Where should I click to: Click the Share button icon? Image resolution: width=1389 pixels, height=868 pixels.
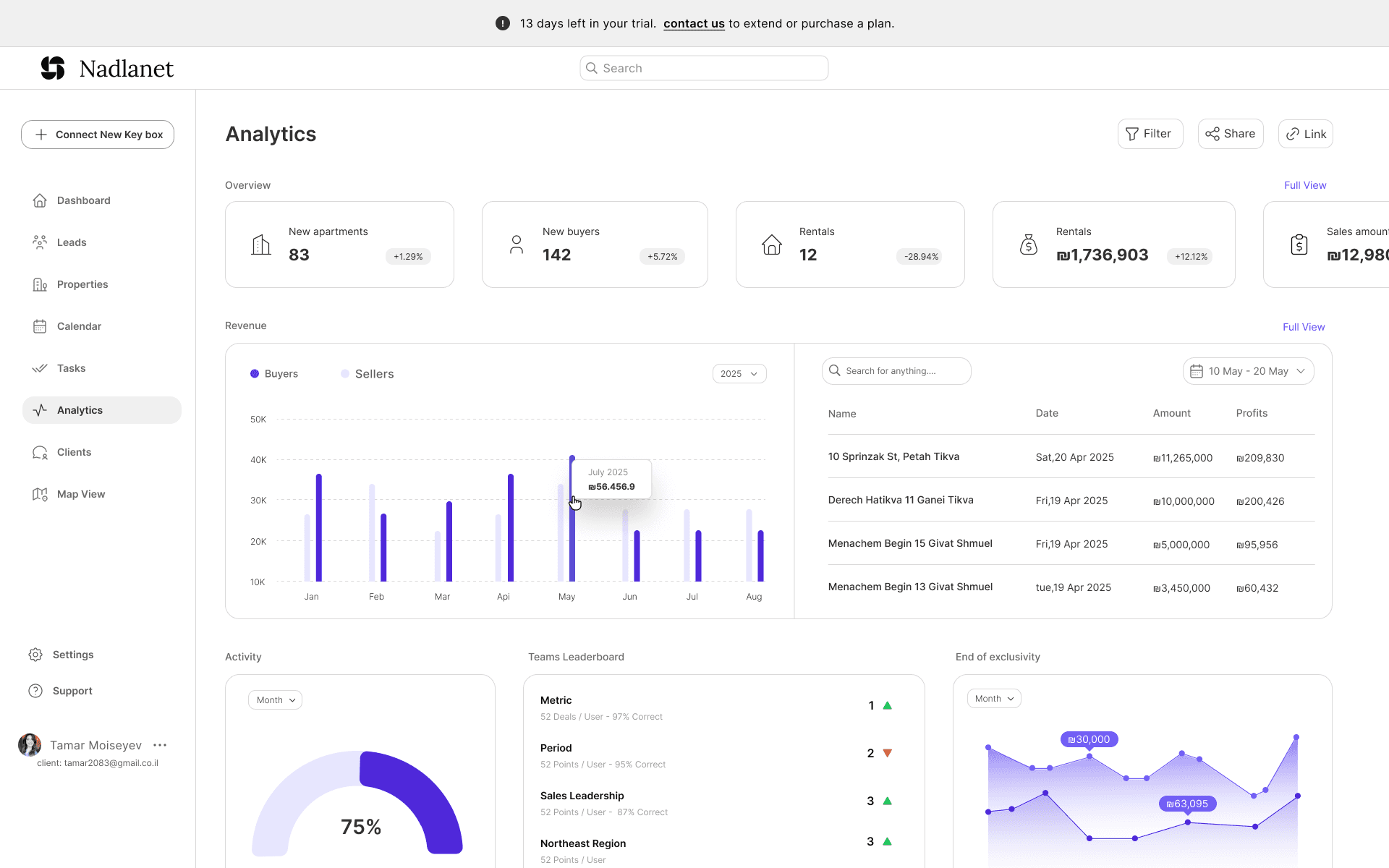pyautogui.click(x=1212, y=134)
